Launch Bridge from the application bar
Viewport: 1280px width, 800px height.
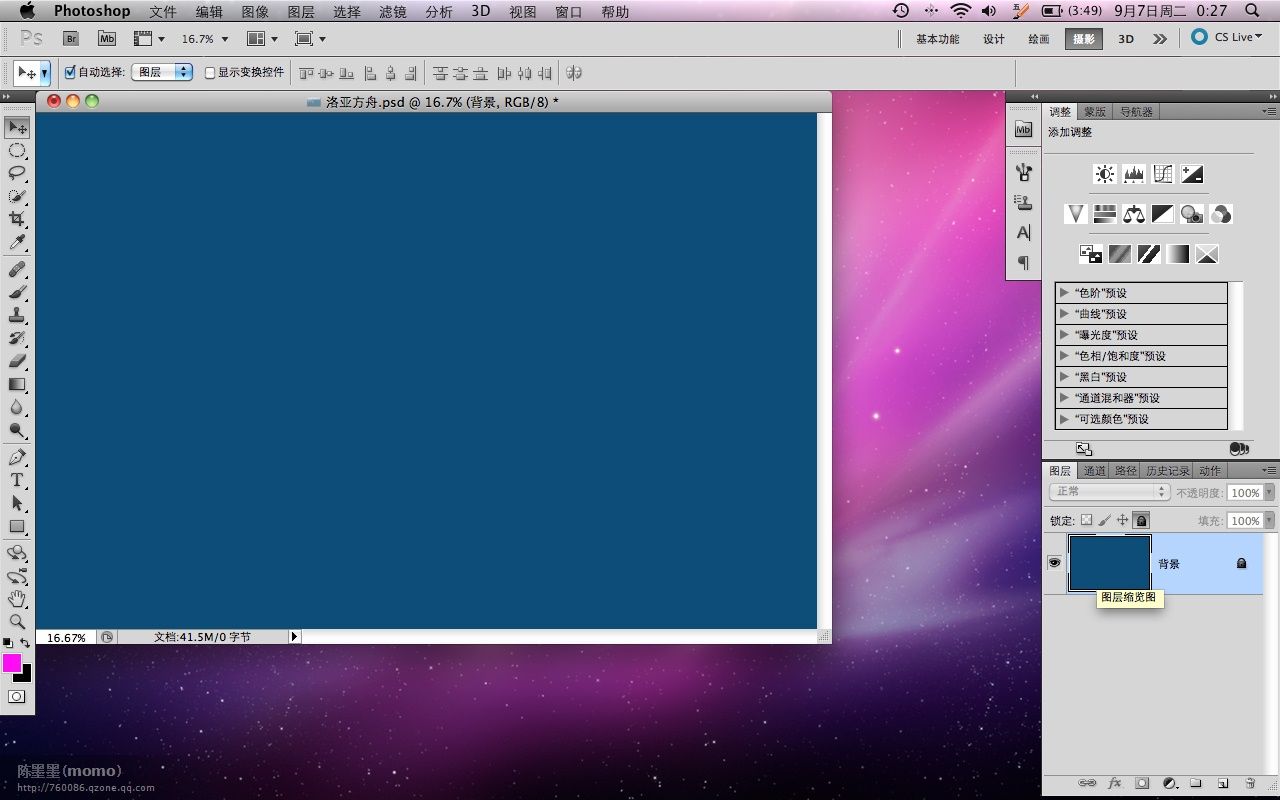point(71,38)
